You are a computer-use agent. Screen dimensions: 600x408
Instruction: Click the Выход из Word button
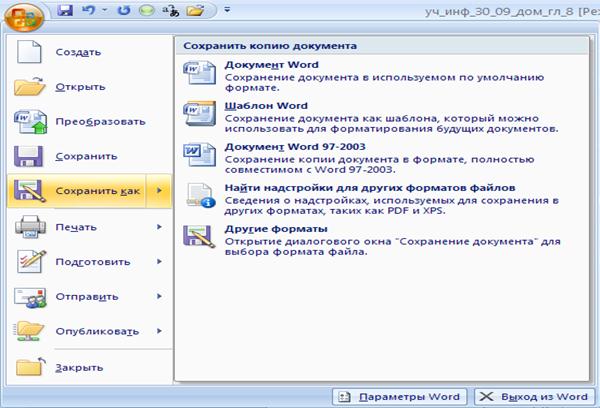click(x=534, y=397)
